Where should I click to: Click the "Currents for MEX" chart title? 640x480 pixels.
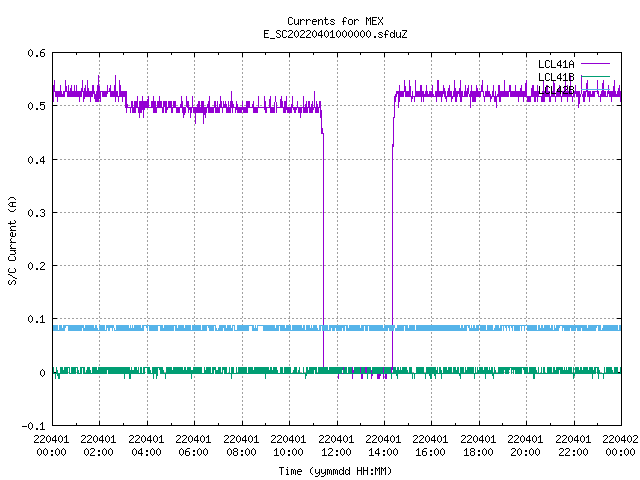tap(335, 21)
